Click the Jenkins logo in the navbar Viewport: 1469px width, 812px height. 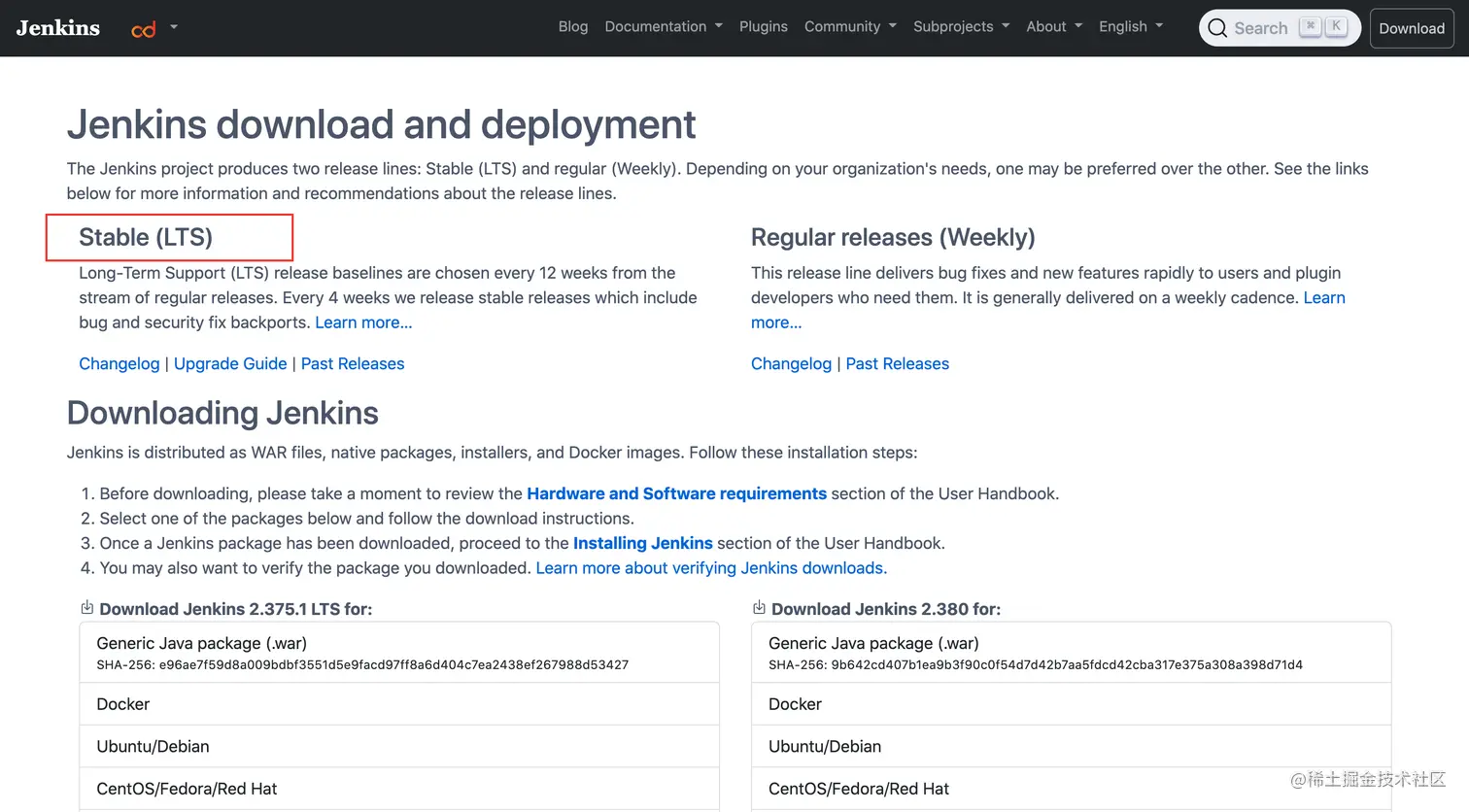click(x=58, y=27)
